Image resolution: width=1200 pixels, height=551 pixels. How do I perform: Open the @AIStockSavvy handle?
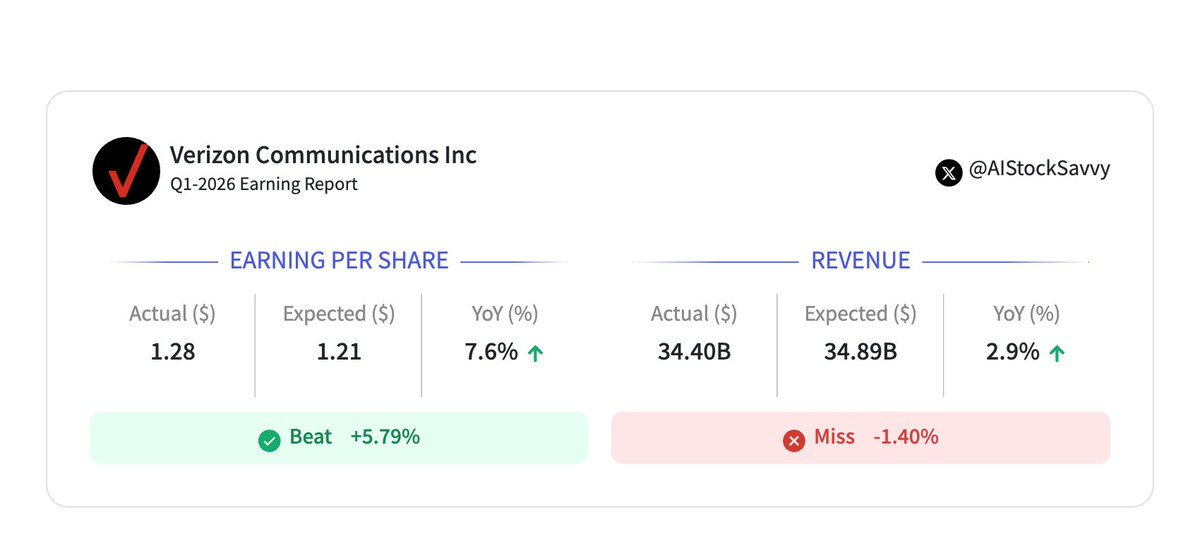1040,169
